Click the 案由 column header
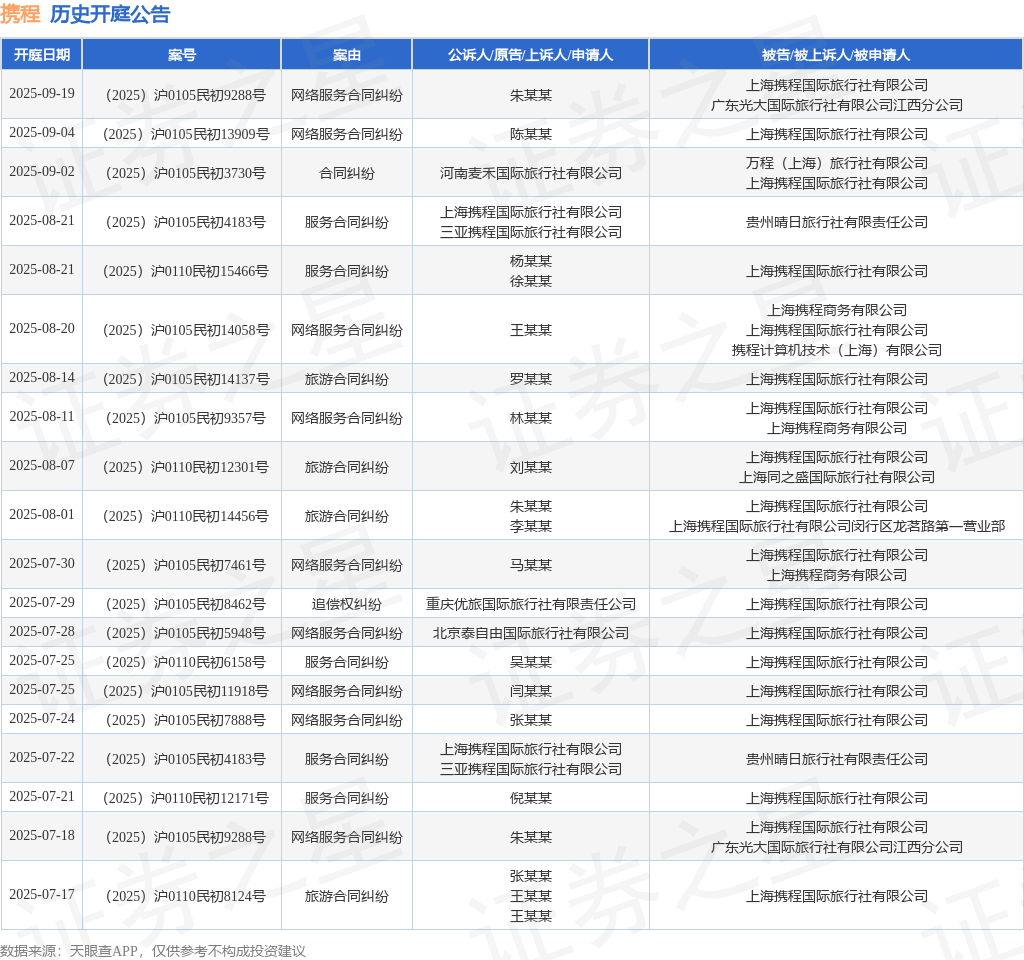Viewport: 1024px width, 960px height. pyautogui.click(x=347, y=55)
